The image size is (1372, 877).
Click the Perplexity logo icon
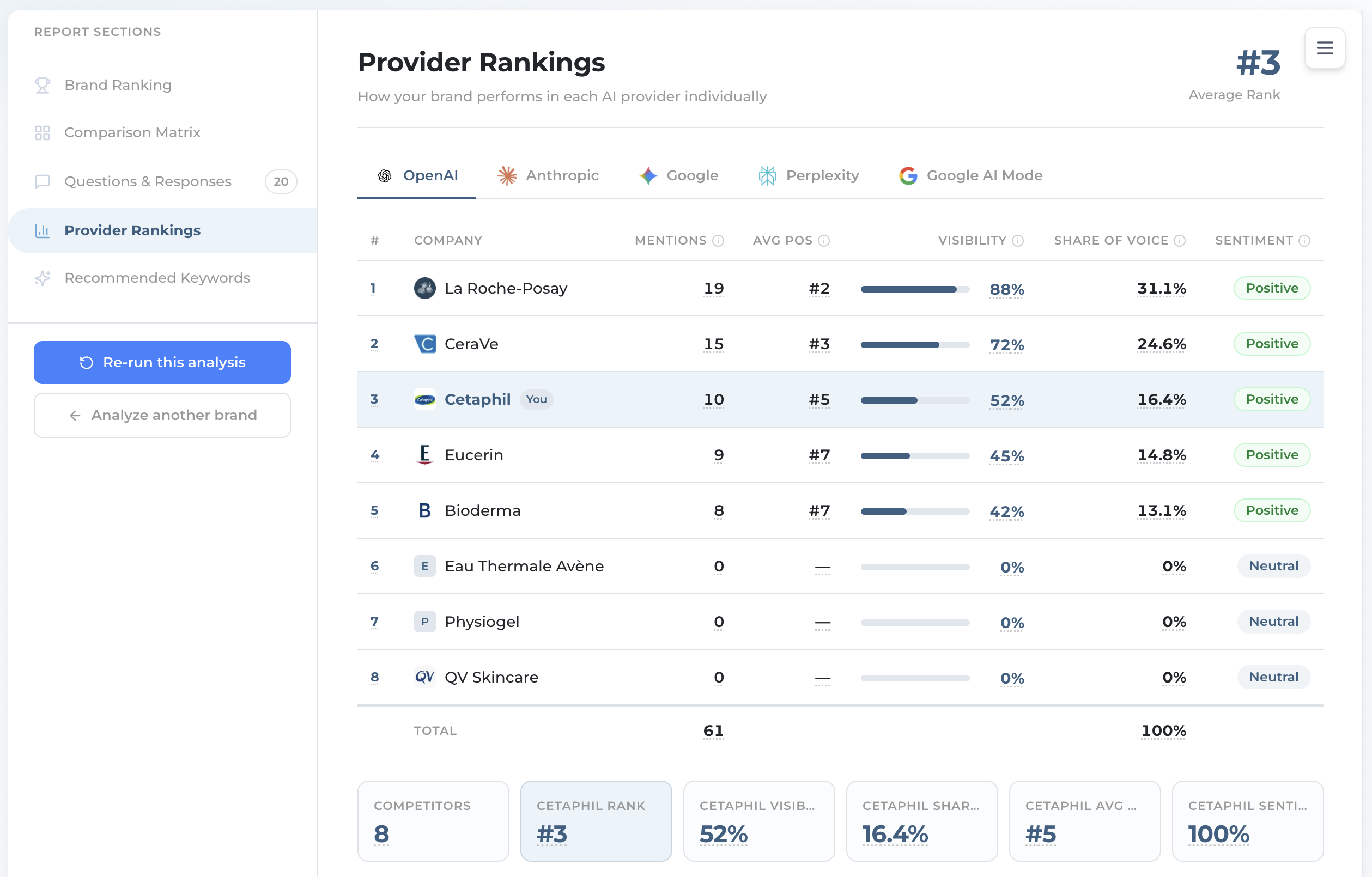768,176
